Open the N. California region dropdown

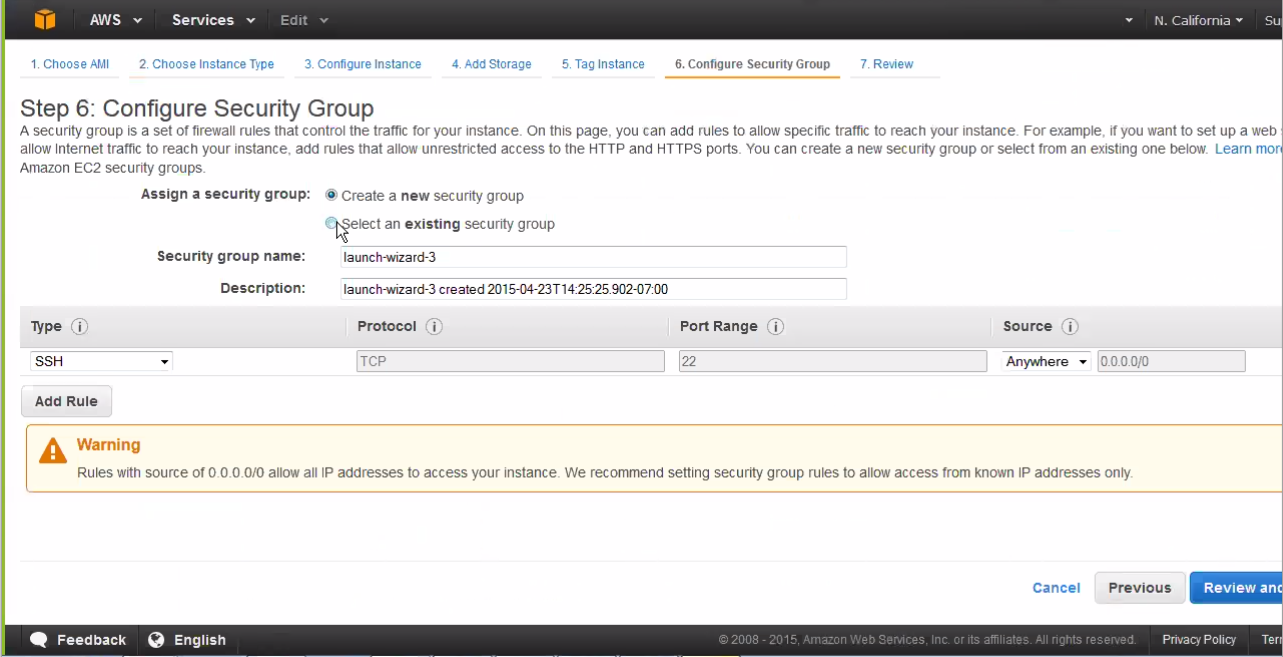[1198, 20]
